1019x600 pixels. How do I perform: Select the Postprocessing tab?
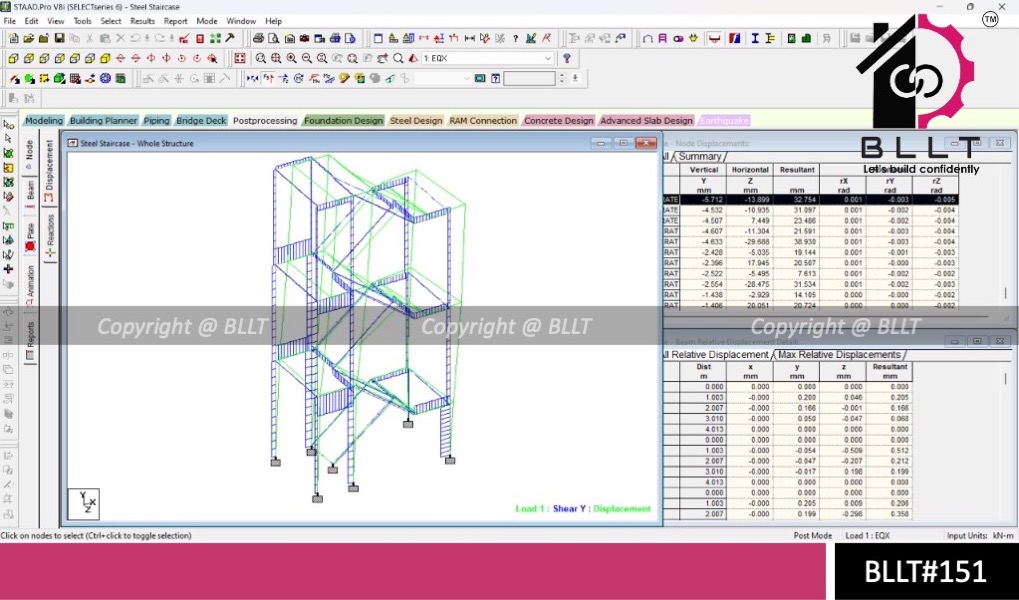click(x=264, y=120)
